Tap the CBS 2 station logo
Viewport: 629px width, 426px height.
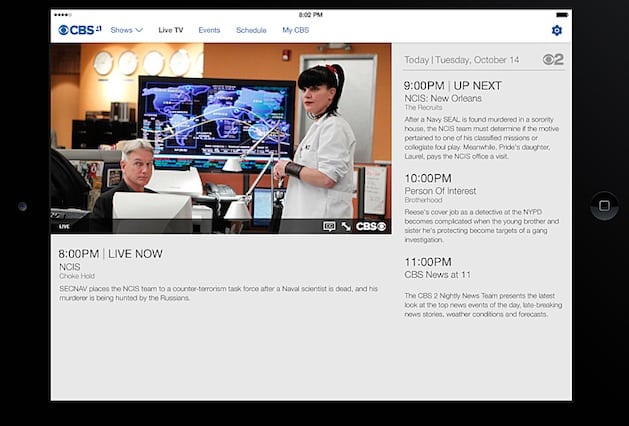(553, 60)
